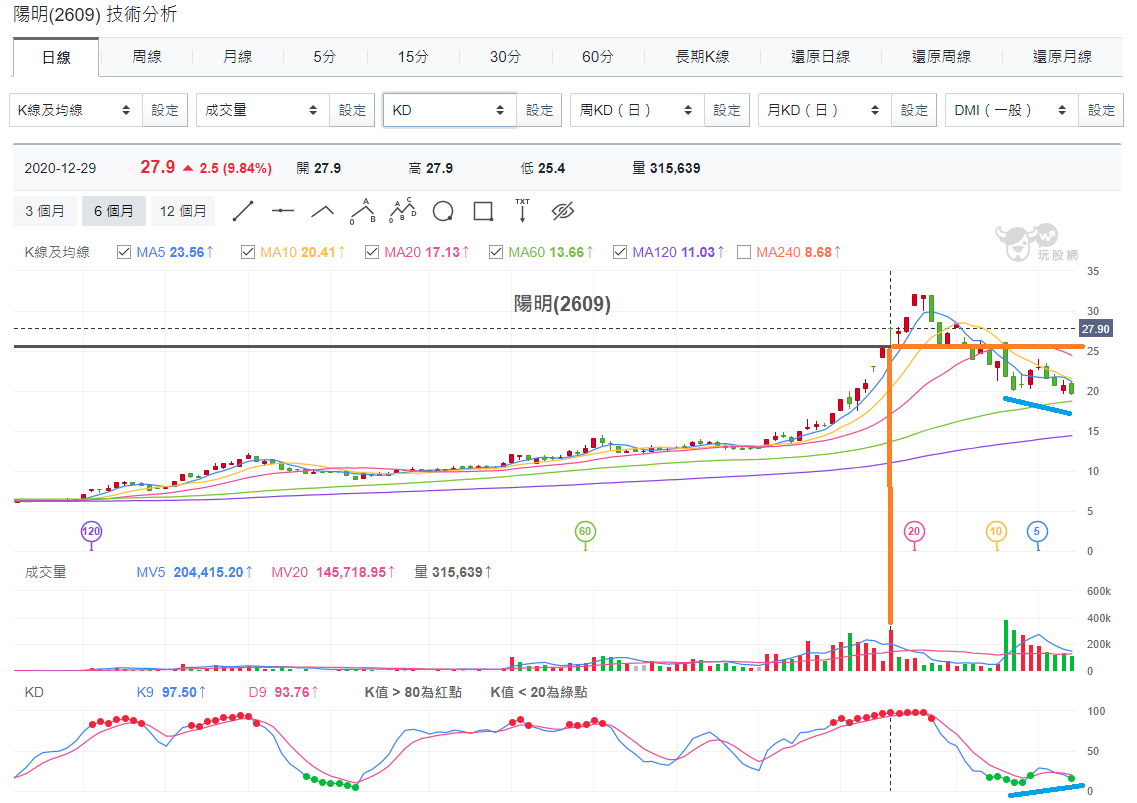Click the MV20 145,718.95 value

[x=333, y=572]
